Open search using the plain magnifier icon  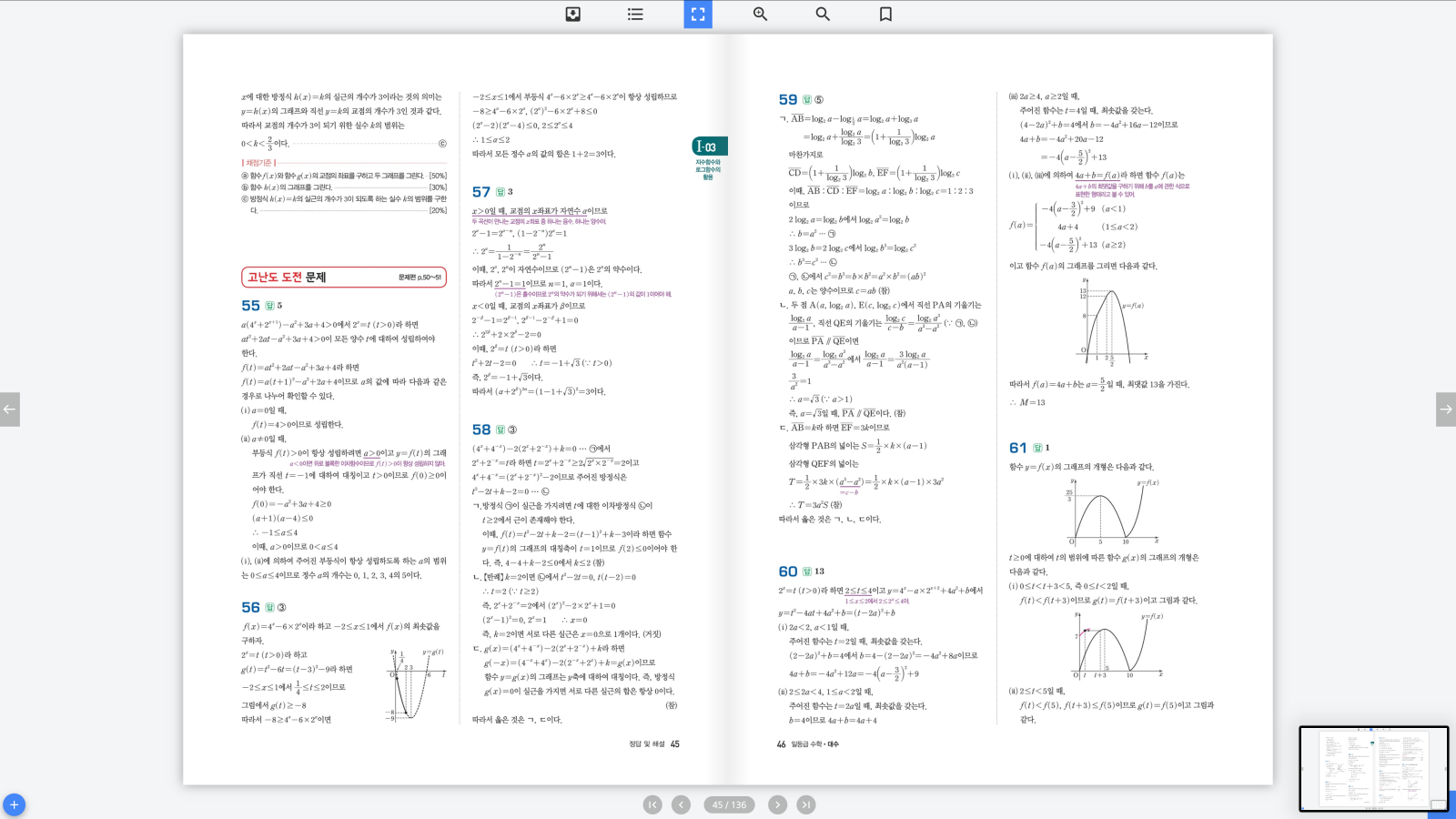(x=823, y=14)
